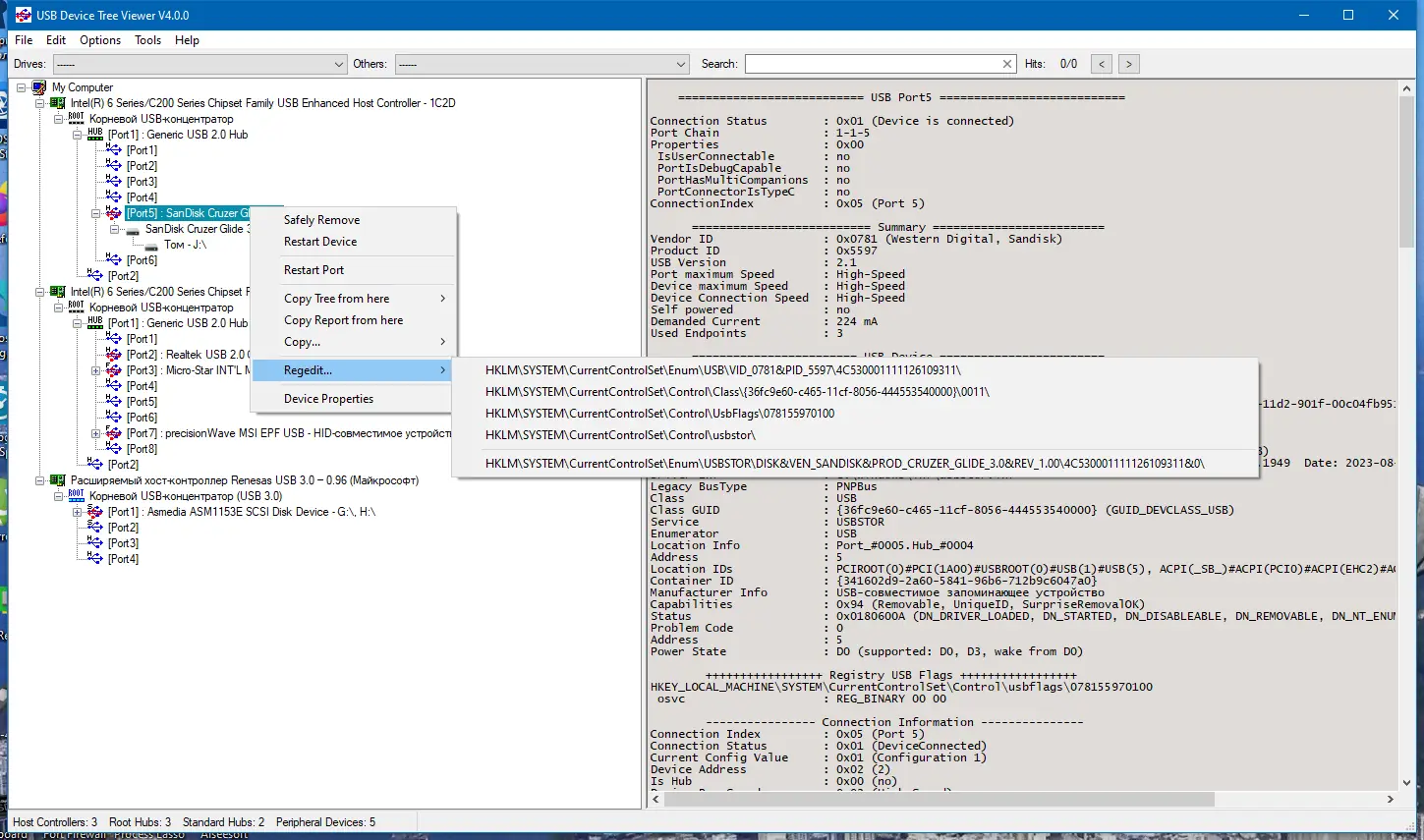The image size is (1424, 840).
Task: Collapse the My Computer tree node
Action: coord(22,87)
